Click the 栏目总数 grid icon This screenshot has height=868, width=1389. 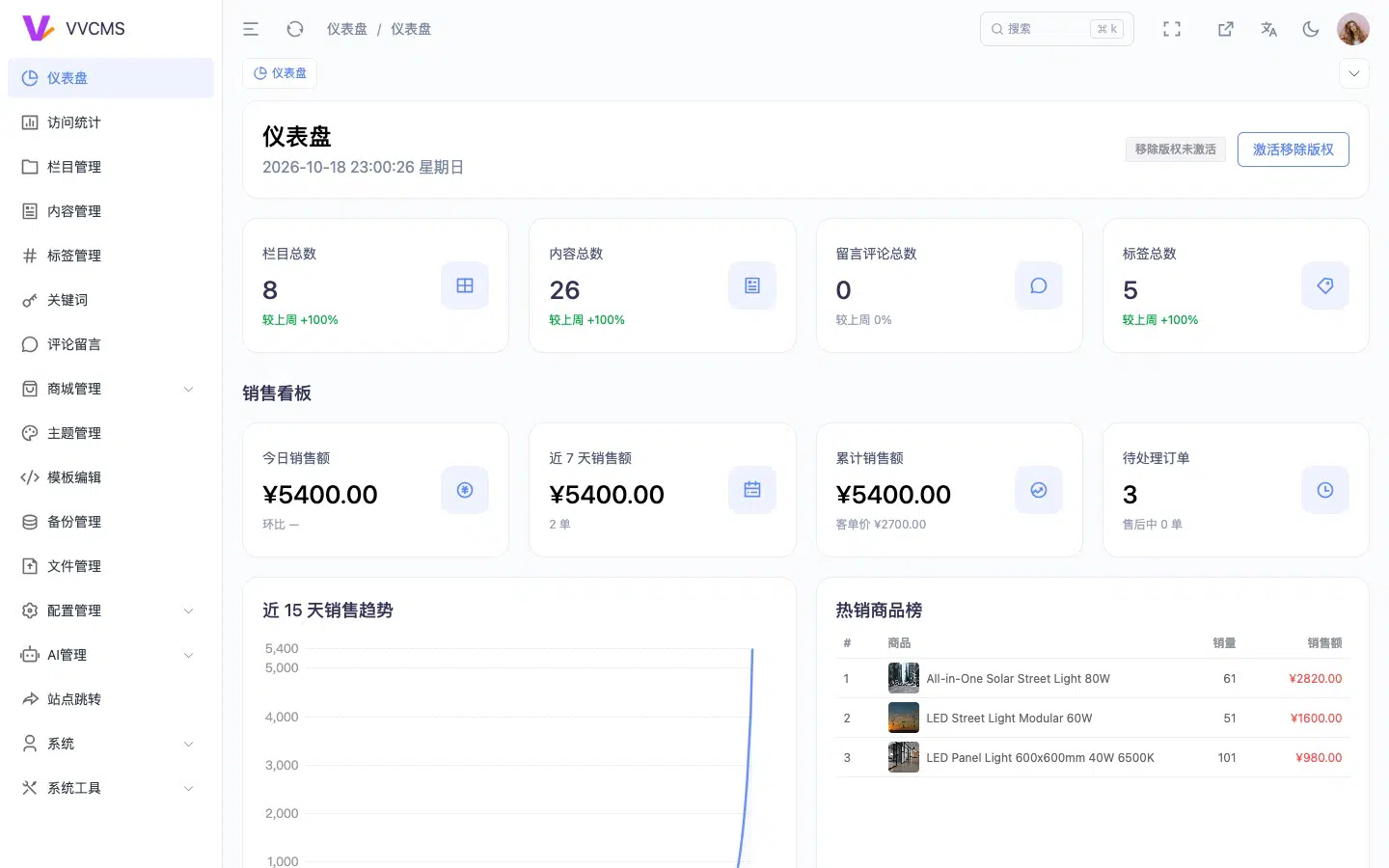tap(465, 285)
